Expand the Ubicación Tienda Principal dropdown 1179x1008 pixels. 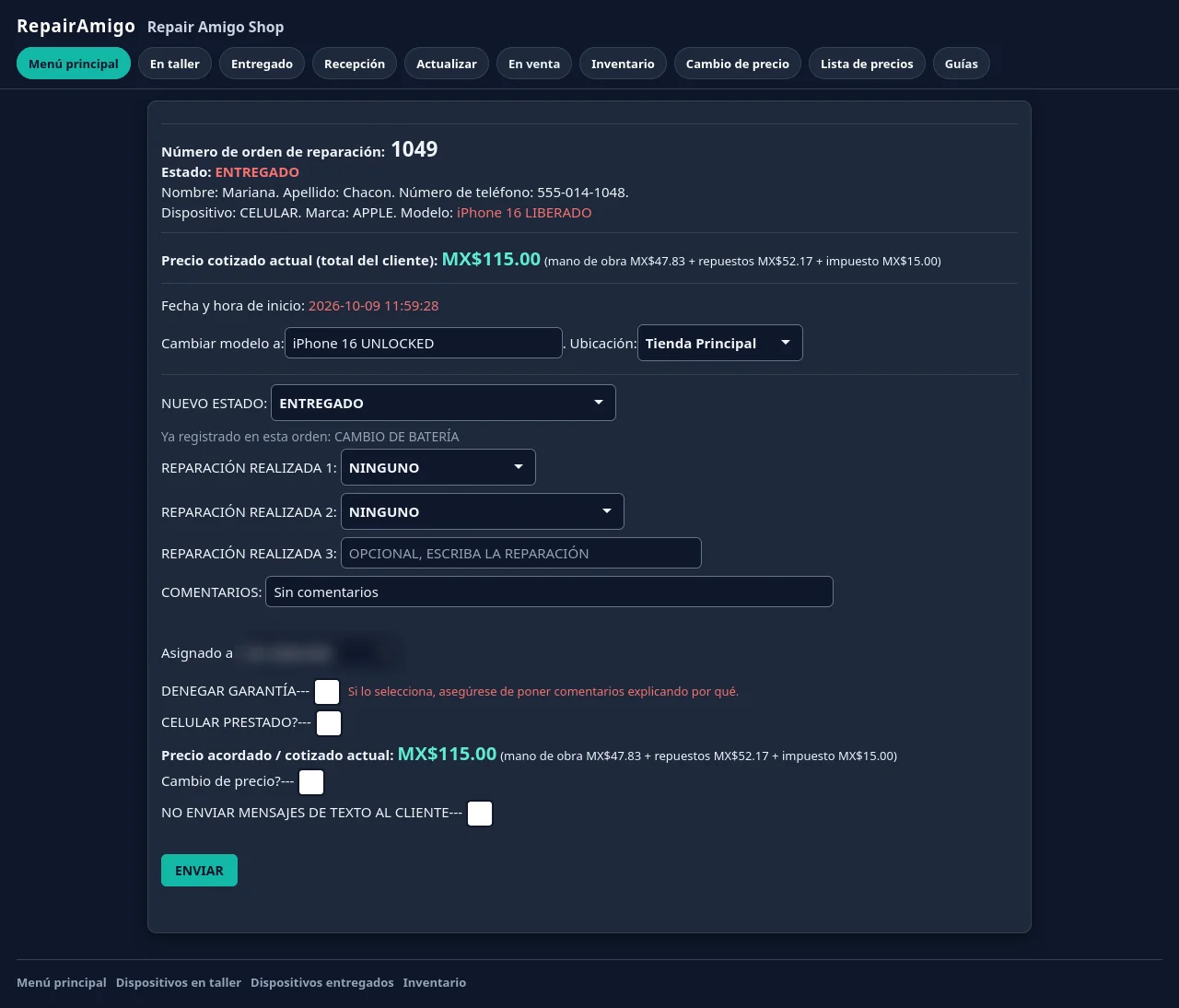[720, 343]
